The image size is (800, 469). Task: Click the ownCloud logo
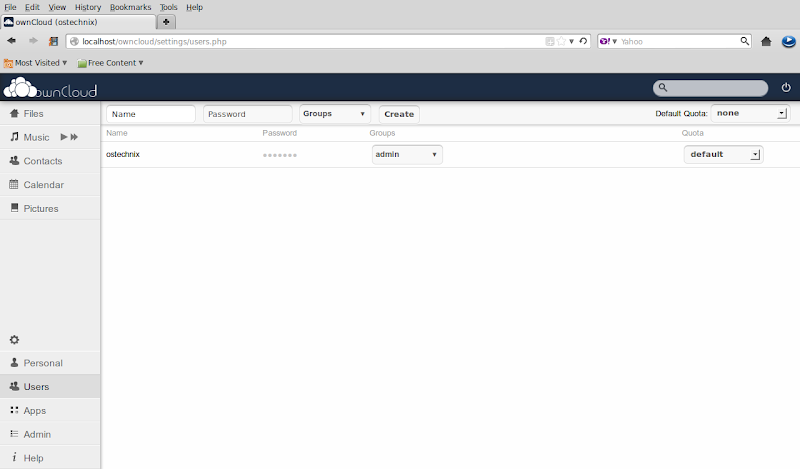(x=50, y=88)
